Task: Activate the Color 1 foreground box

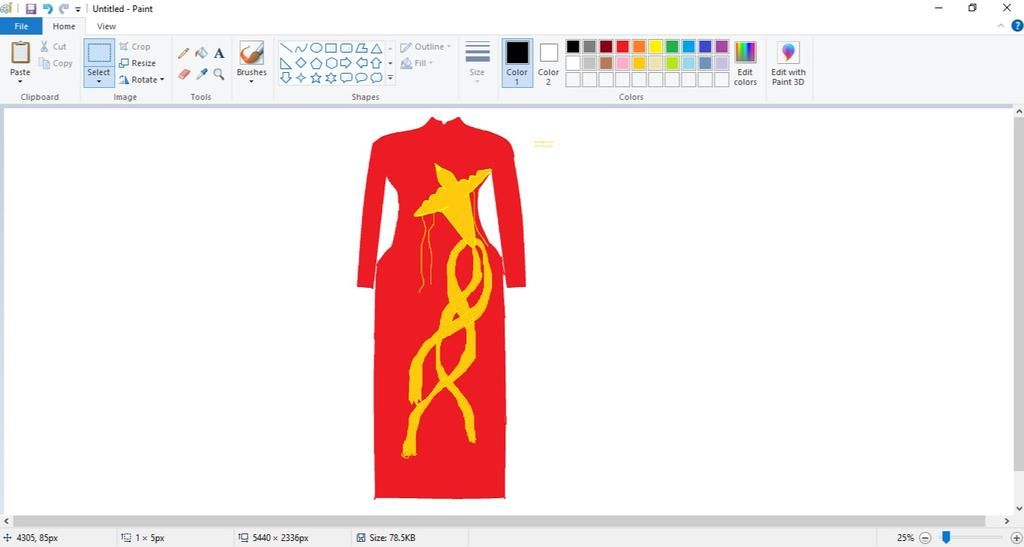Action: click(x=517, y=63)
